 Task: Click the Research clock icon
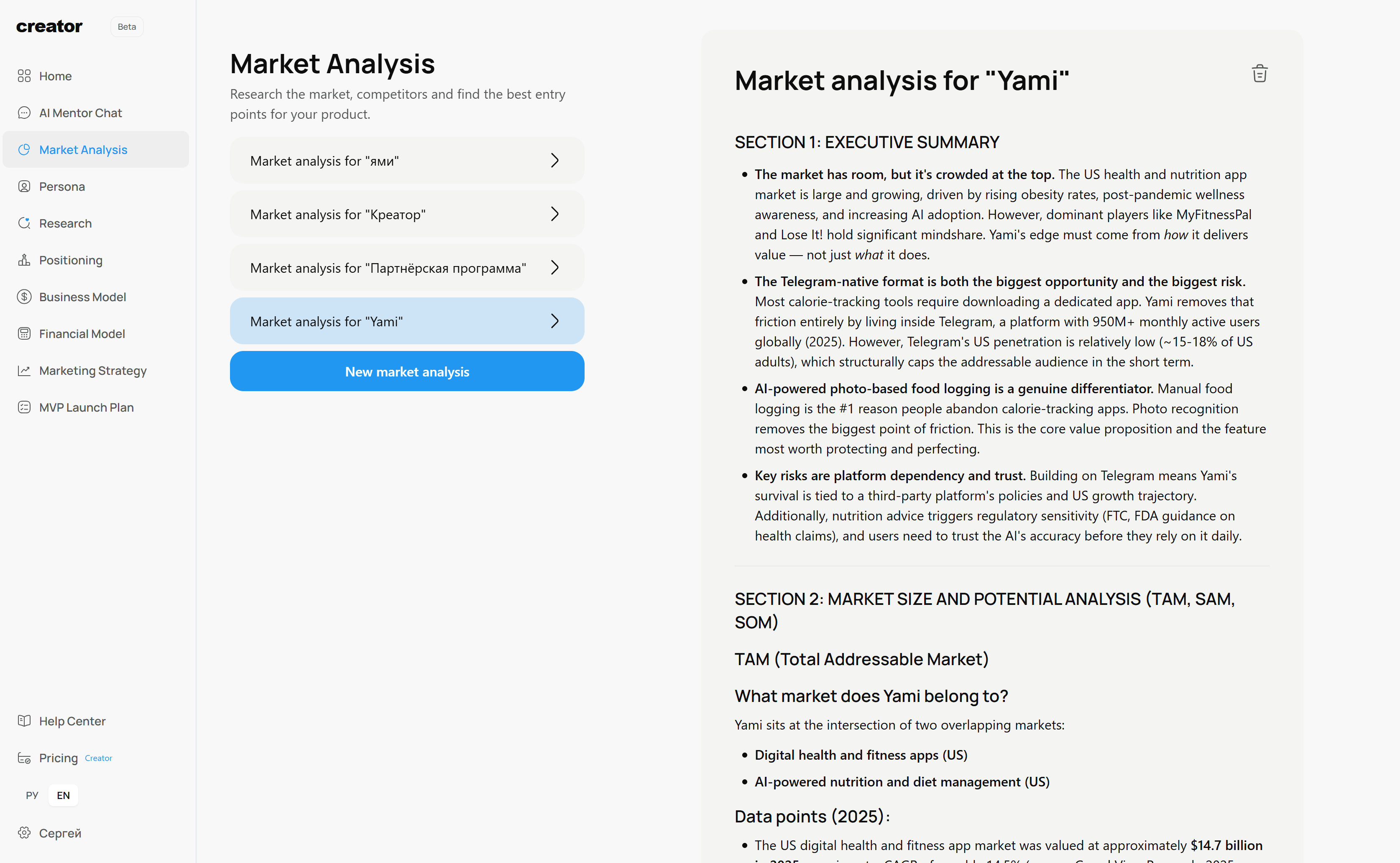point(24,223)
